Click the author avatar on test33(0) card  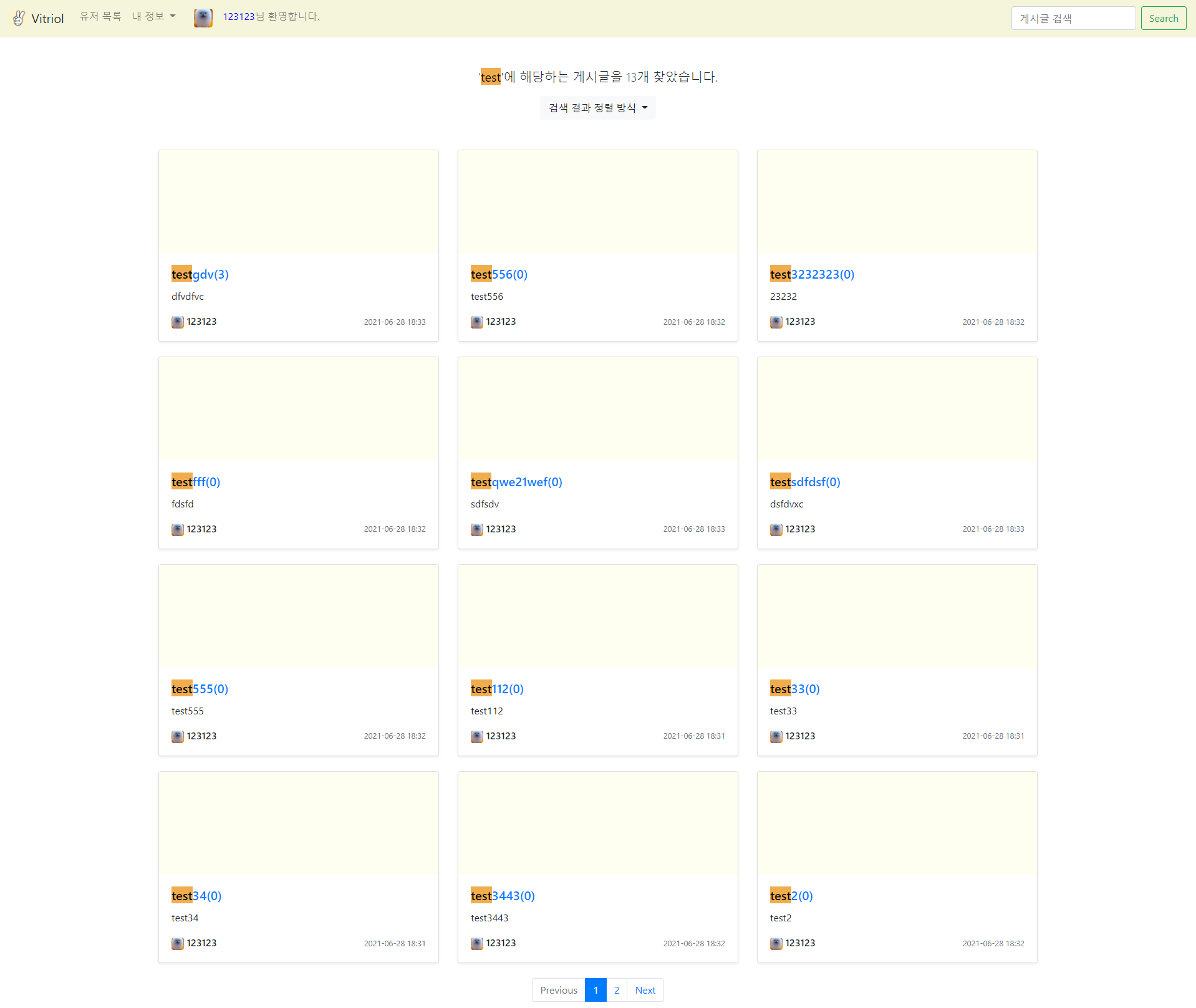point(776,736)
